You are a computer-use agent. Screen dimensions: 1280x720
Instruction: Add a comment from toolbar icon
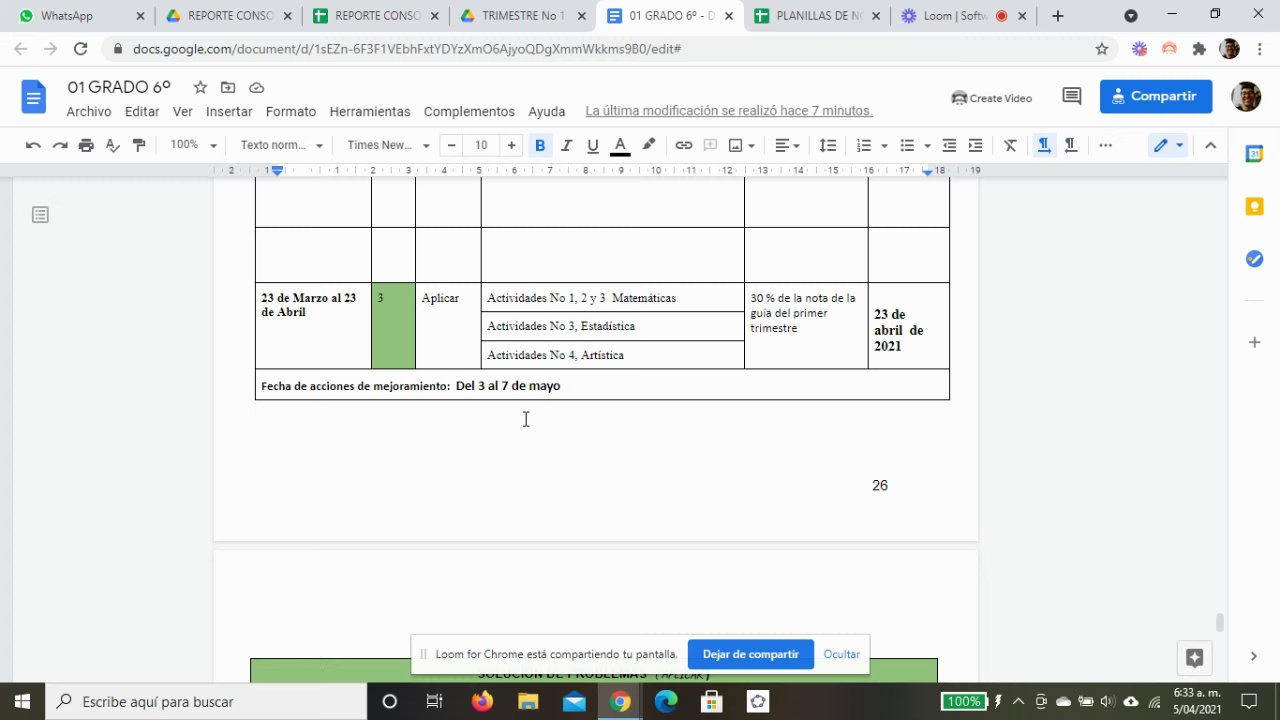click(x=710, y=145)
